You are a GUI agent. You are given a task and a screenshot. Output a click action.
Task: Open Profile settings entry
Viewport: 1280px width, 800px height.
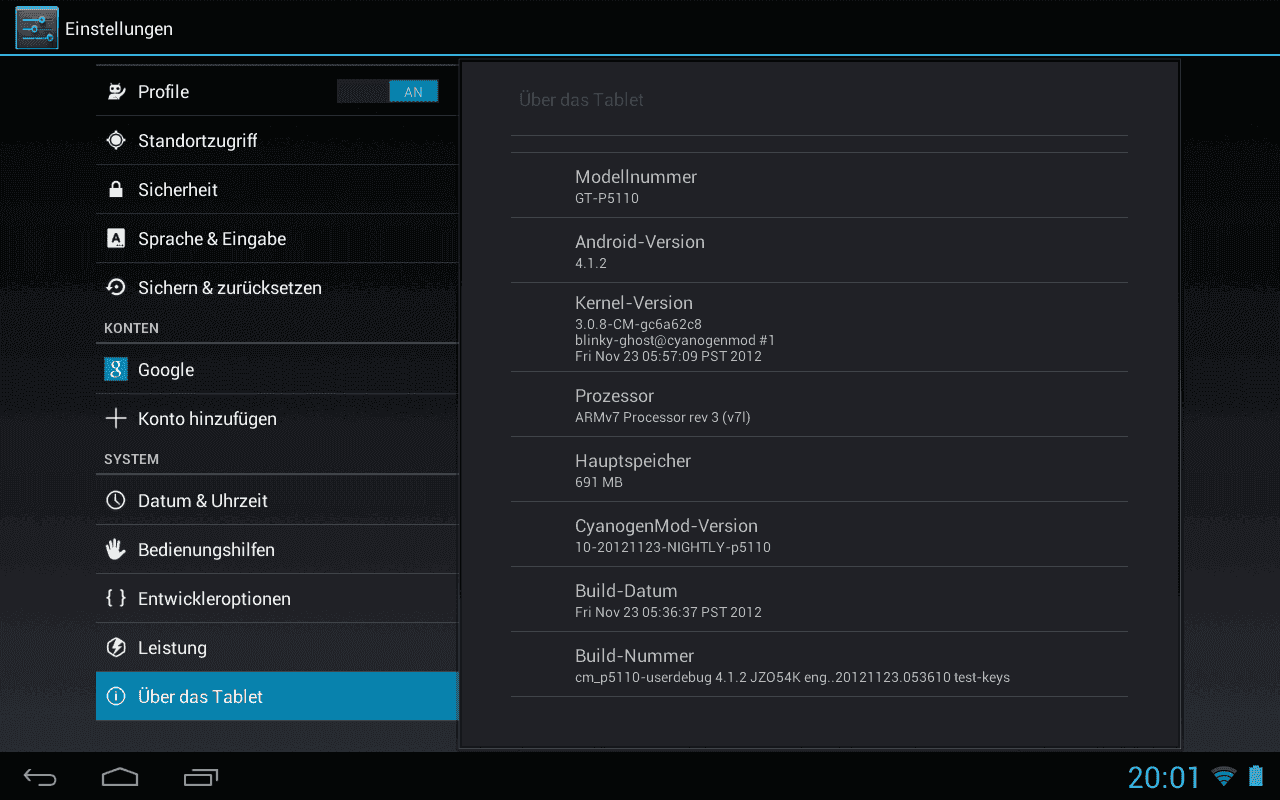click(x=277, y=92)
